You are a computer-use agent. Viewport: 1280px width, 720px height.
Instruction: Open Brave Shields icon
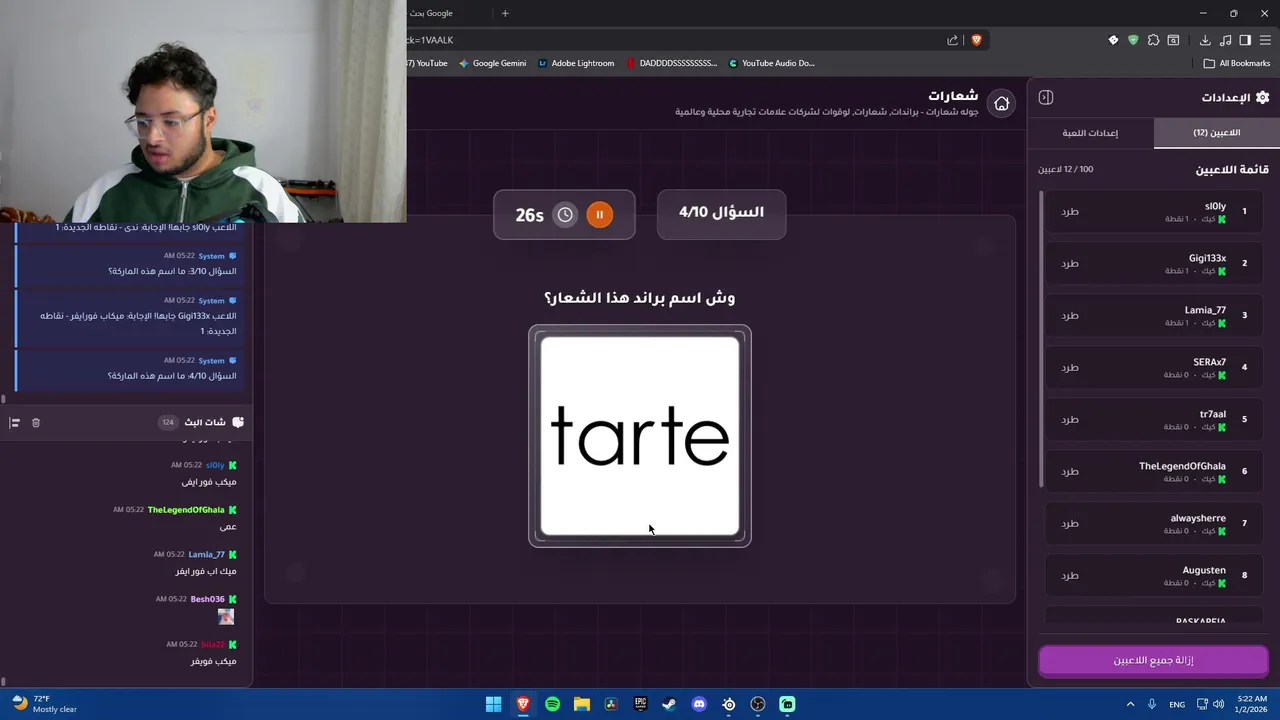[x=976, y=40]
